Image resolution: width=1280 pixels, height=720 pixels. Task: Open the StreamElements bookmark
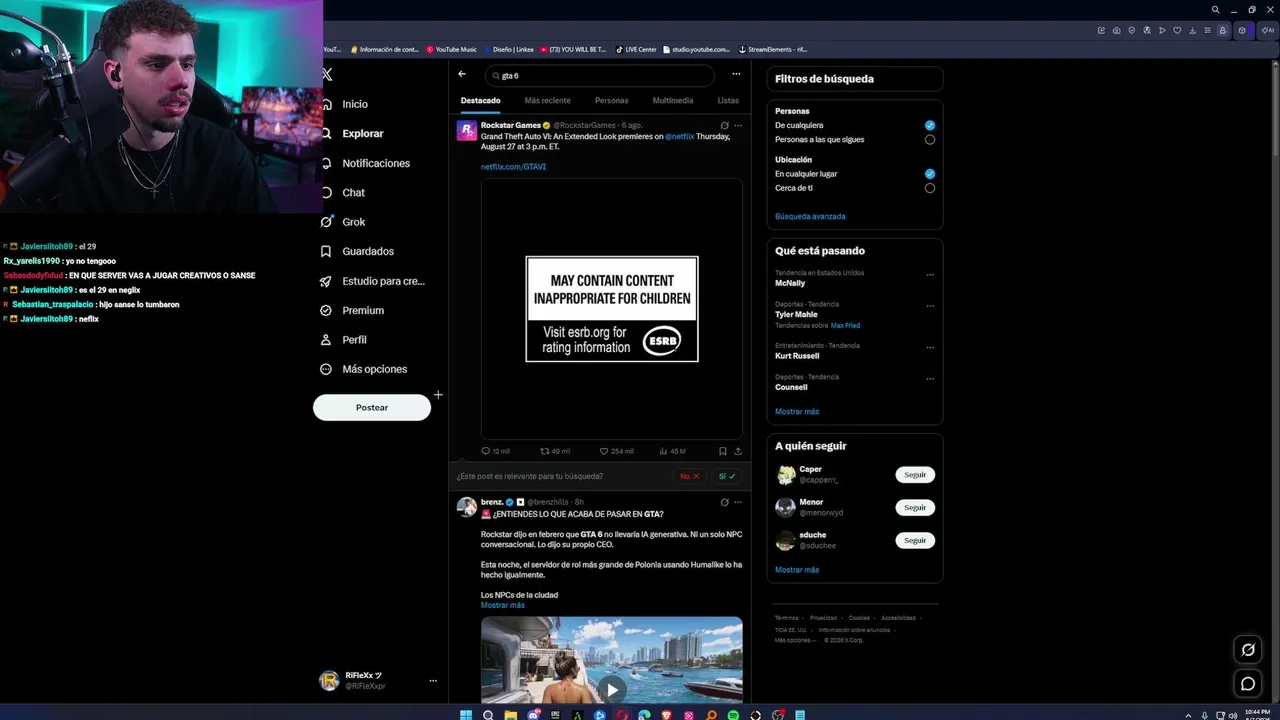click(773, 49)
